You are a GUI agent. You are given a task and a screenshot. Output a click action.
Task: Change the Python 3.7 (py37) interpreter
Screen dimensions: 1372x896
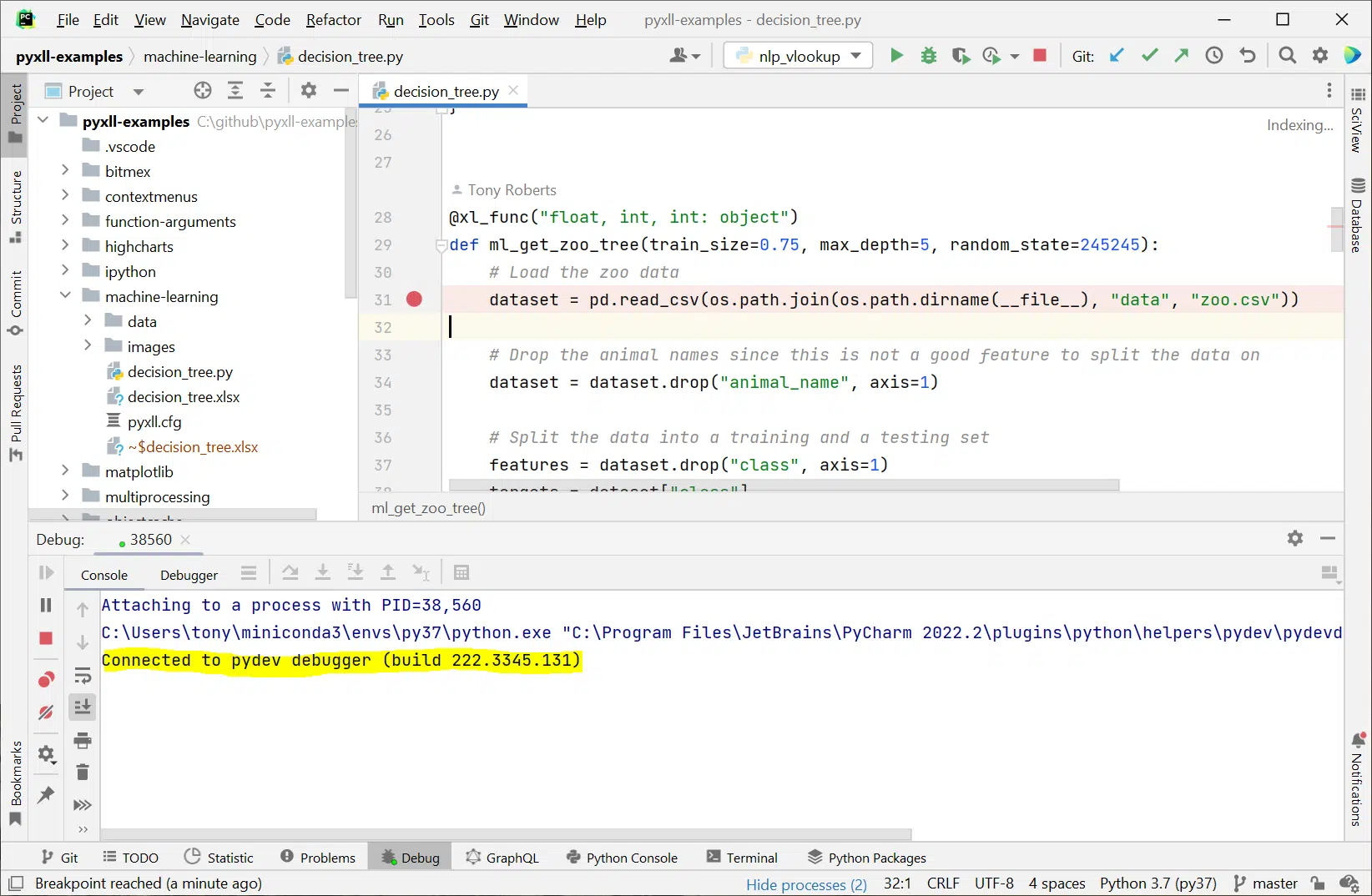click(x=1158, y=883)
